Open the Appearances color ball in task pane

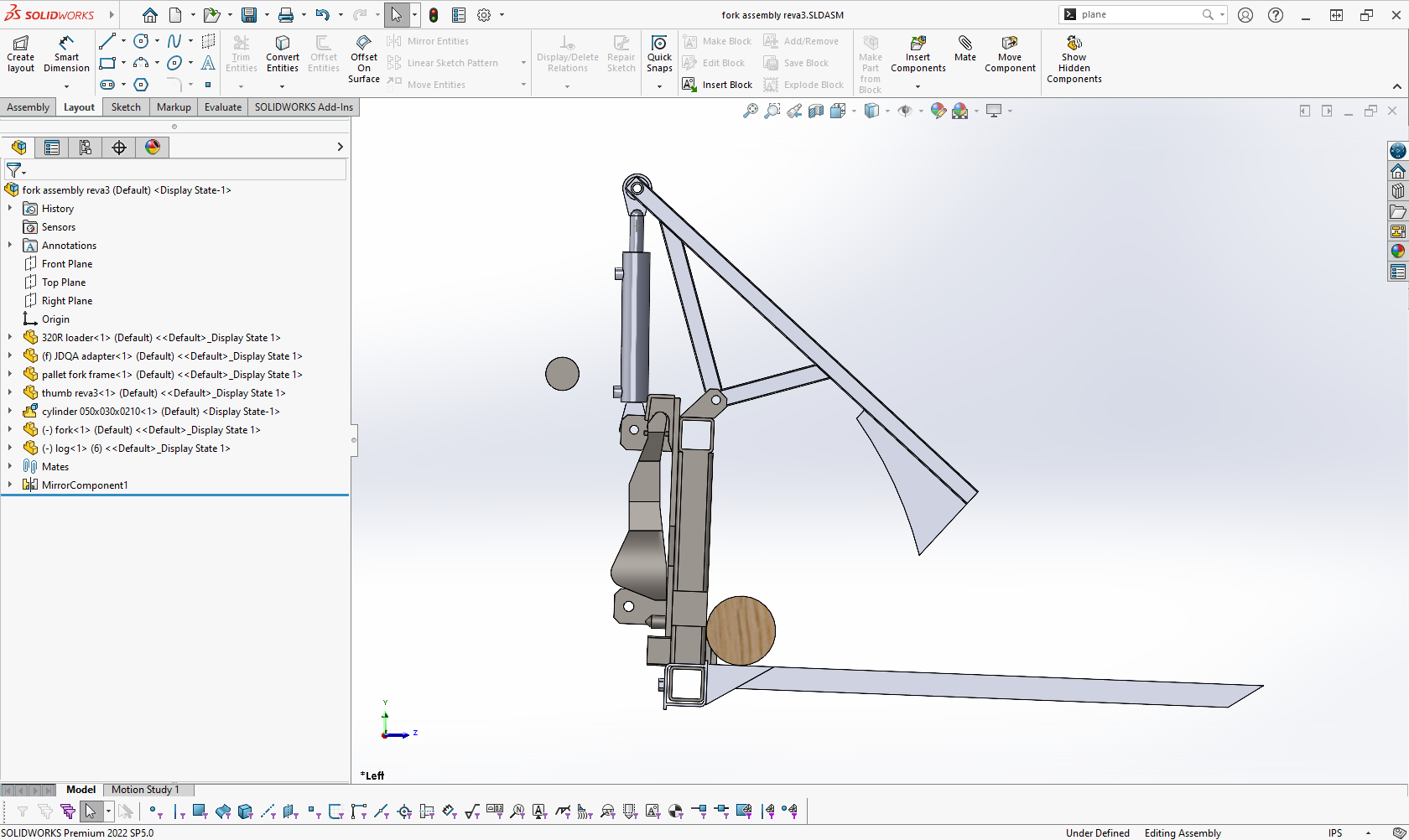[1397, 251]
